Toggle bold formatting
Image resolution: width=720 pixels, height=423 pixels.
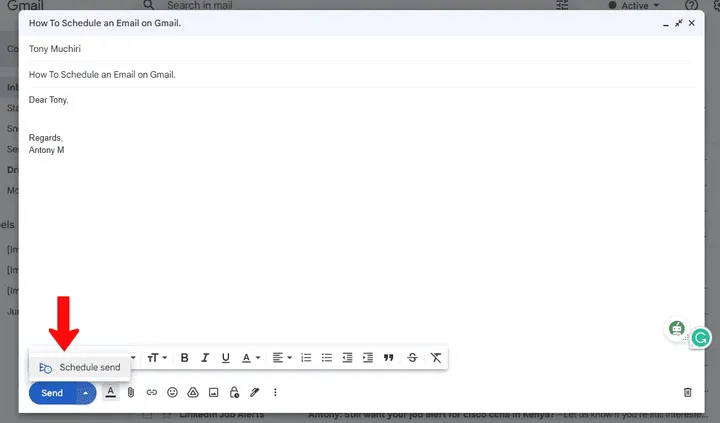pos(184,358)
